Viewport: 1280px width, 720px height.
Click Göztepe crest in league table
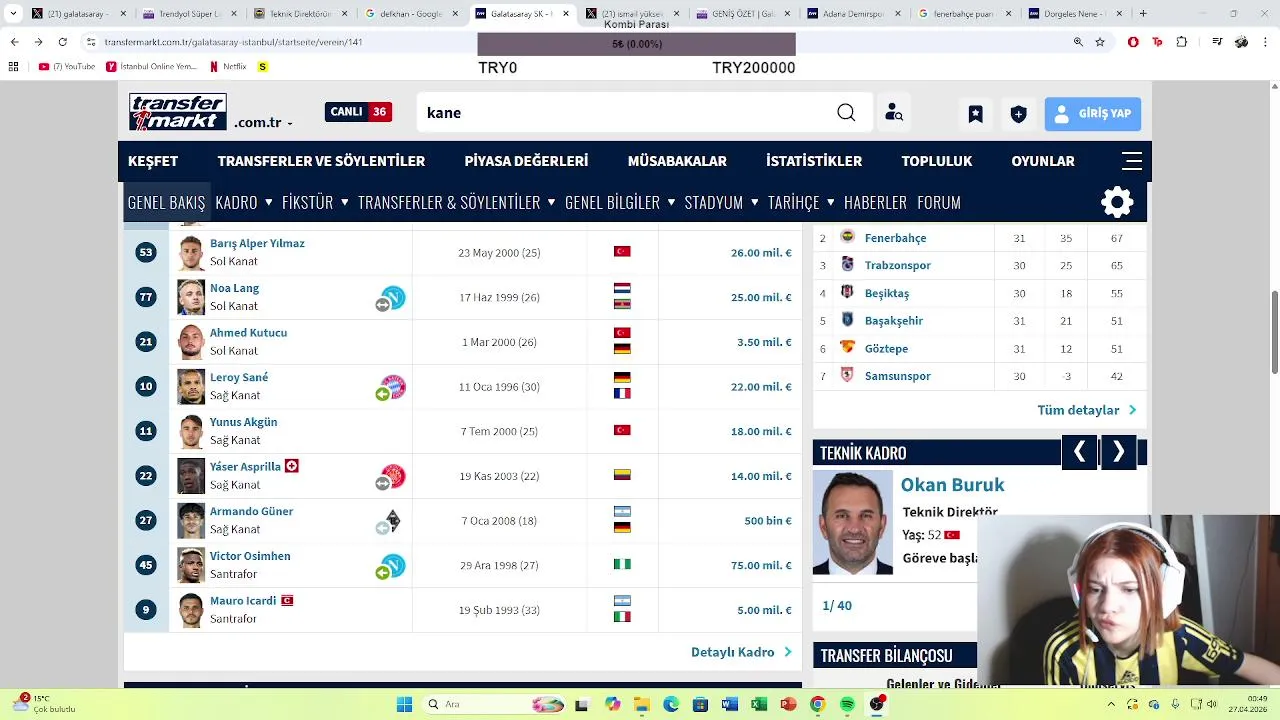[848, 347]
